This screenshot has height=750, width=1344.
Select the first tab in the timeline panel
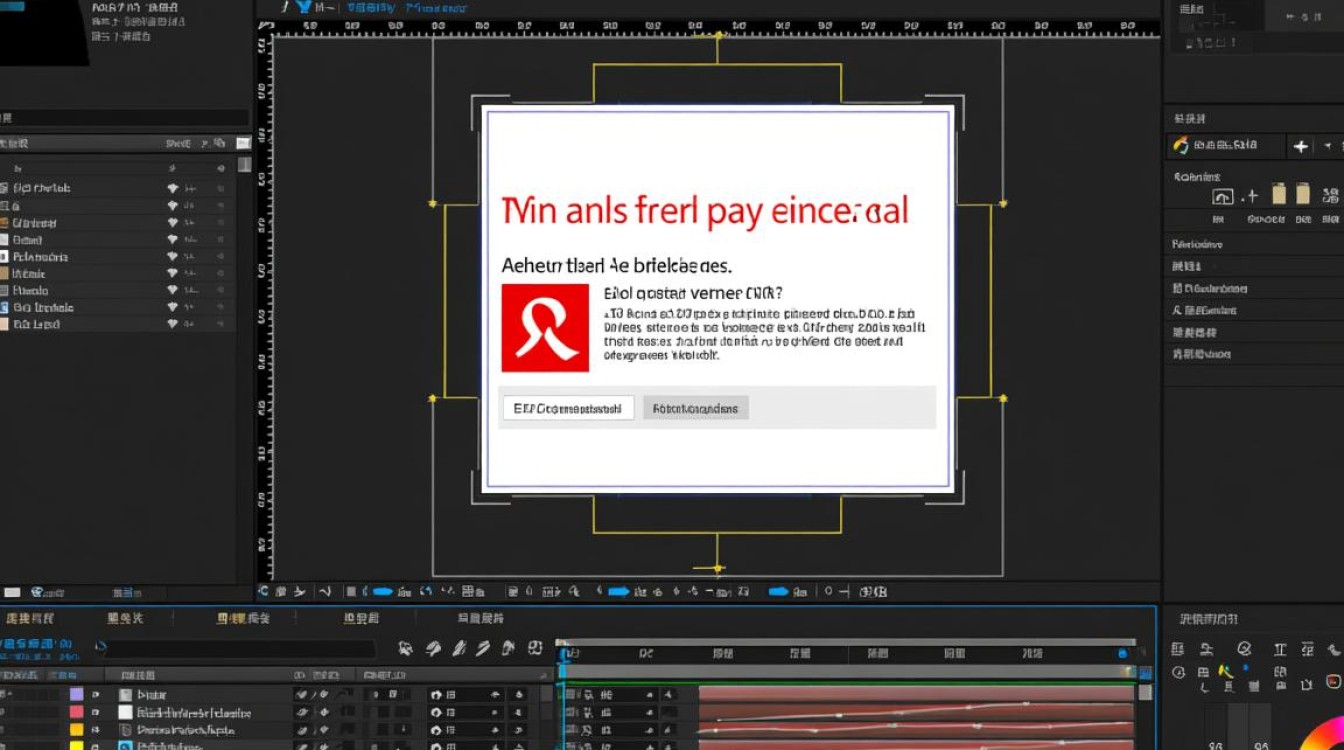tap(29, 619)
